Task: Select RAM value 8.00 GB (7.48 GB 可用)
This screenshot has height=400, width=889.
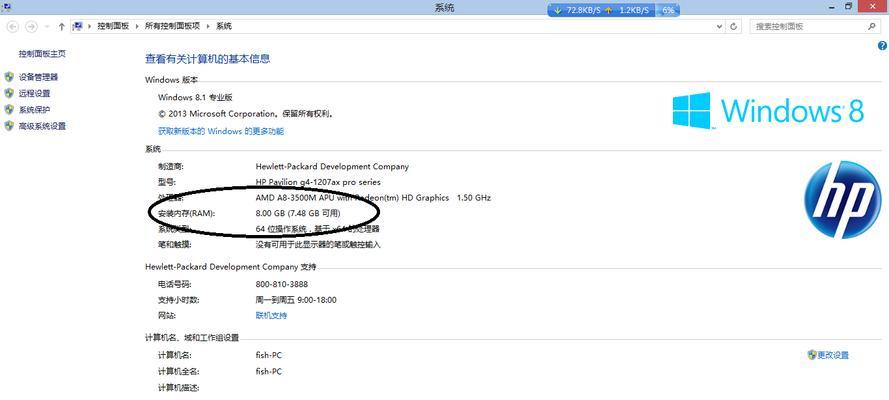Action: 298,214
